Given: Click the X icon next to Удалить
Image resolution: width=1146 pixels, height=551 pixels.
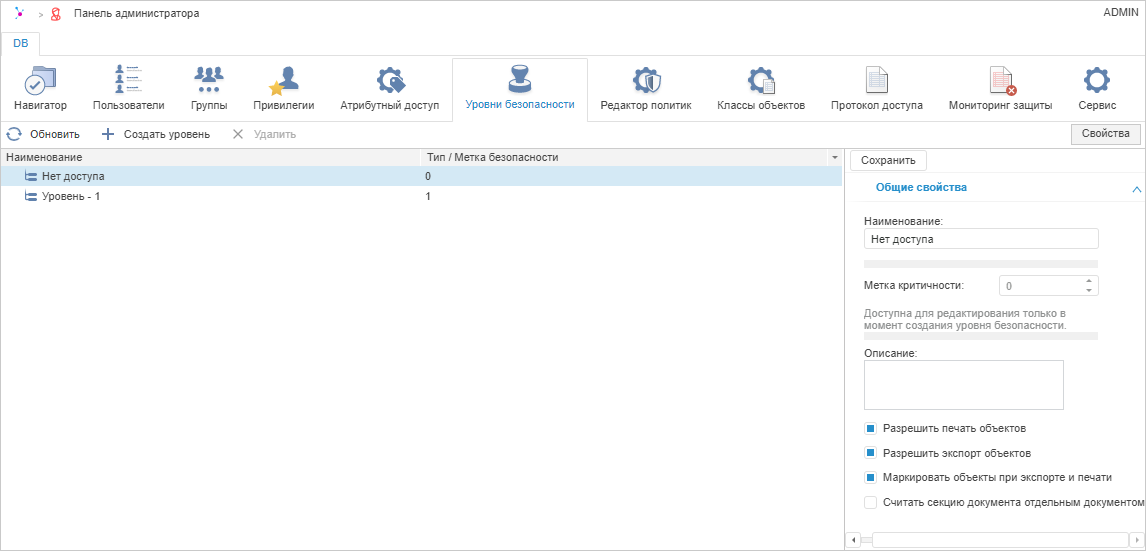Looking at the screenshot, I should [238, 134].
